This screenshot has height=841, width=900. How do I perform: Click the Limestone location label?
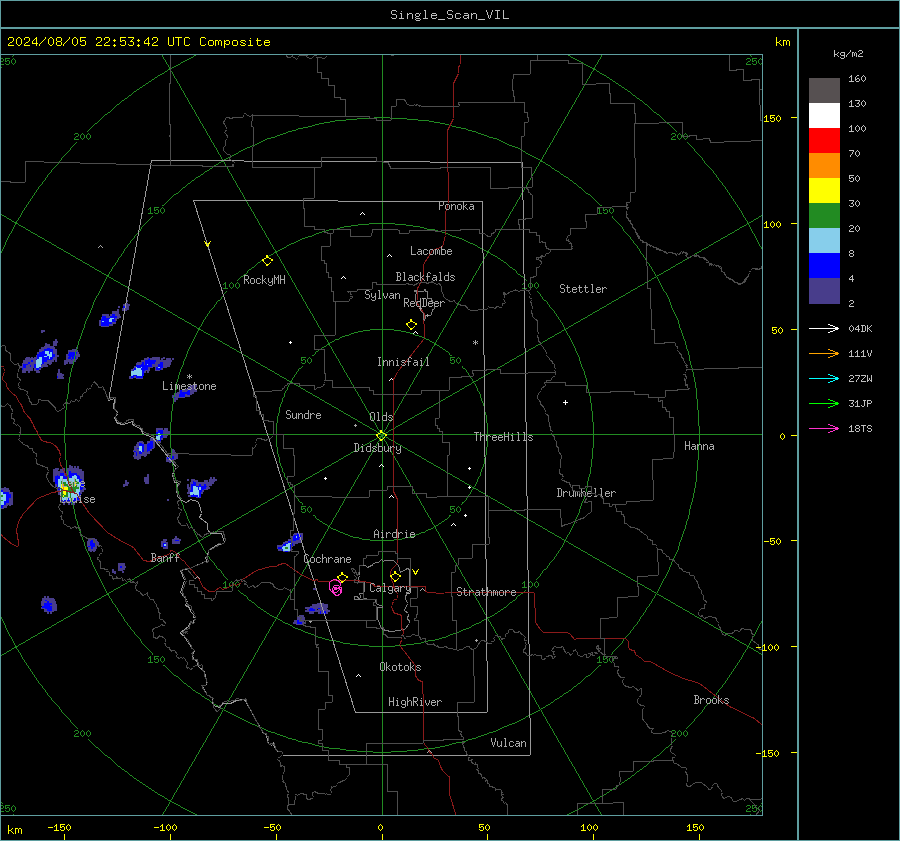189,386
